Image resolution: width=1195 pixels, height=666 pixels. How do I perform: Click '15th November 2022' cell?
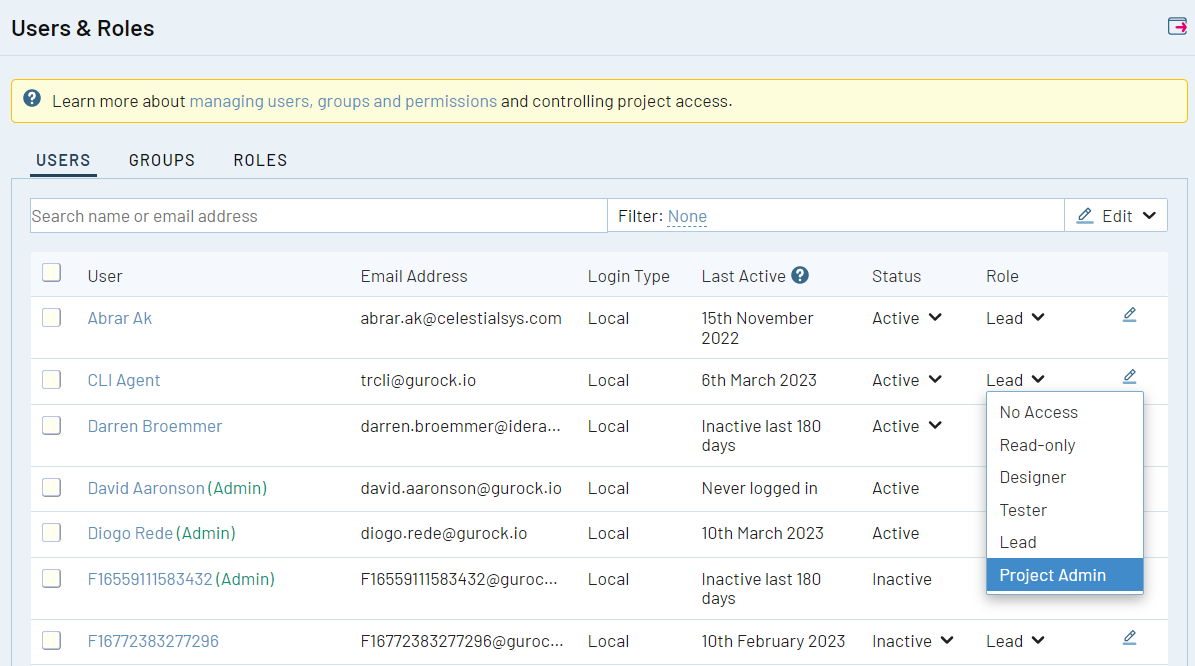758,328
